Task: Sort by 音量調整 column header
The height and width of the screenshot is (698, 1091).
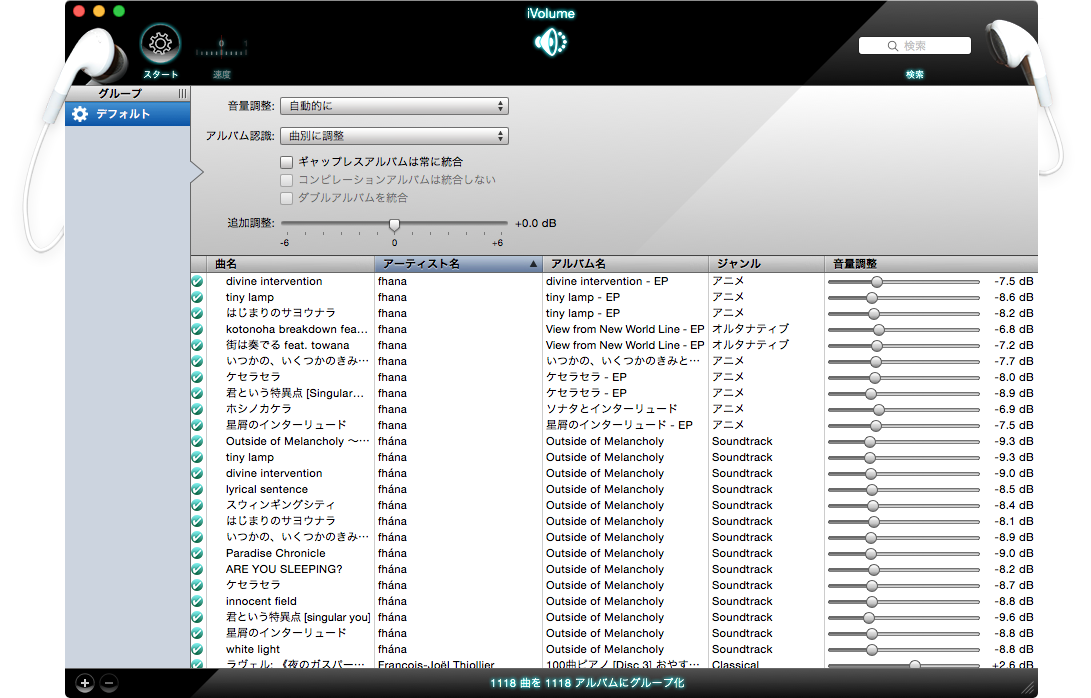Action: click(x=931, y=264)
